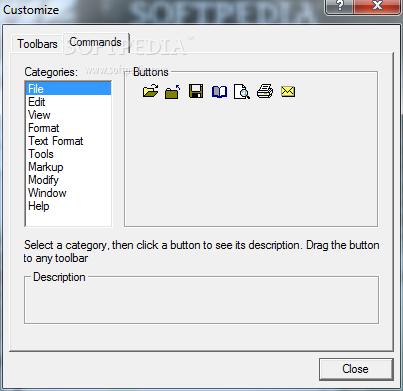The image size is (403, 391).
Task: Select the Help category
Action: (68, 206)
